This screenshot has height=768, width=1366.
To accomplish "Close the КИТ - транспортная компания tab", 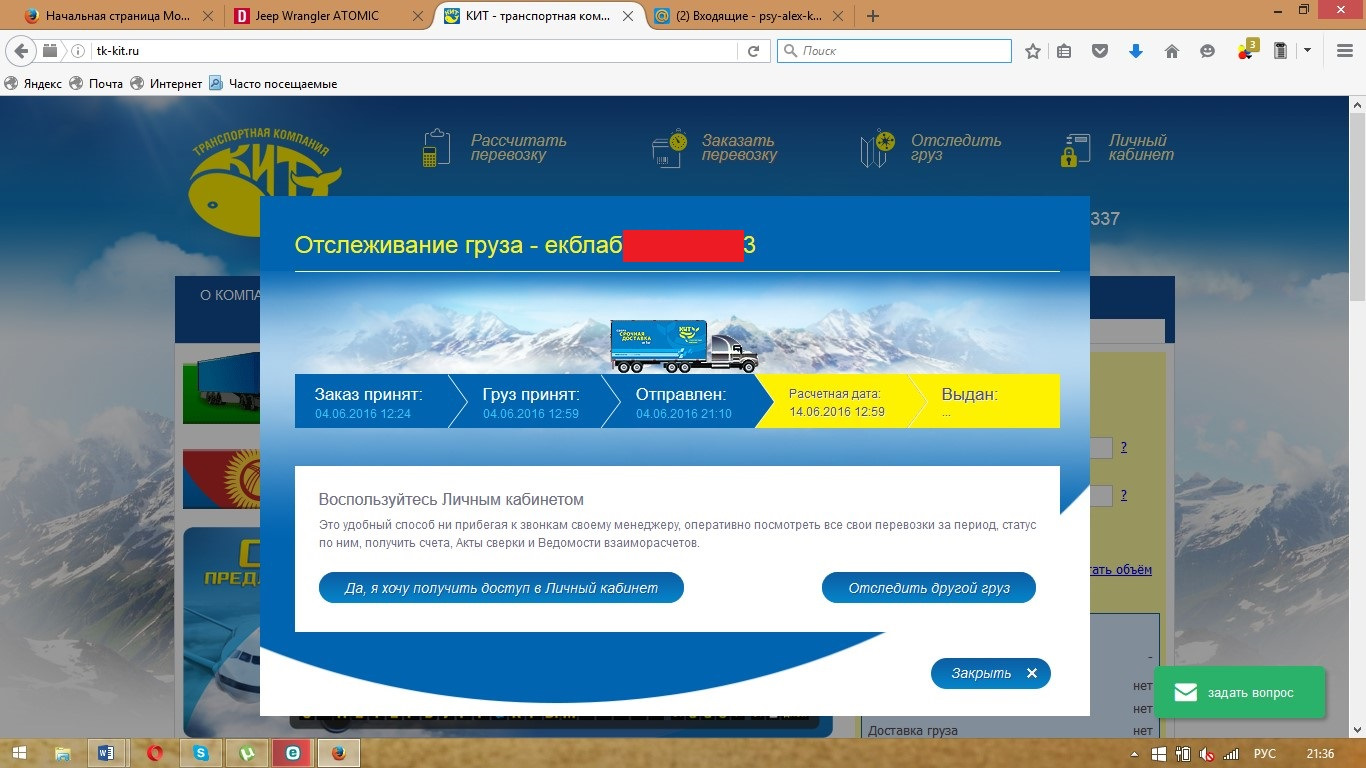I will pyautogui.click(x=626, y=16).
